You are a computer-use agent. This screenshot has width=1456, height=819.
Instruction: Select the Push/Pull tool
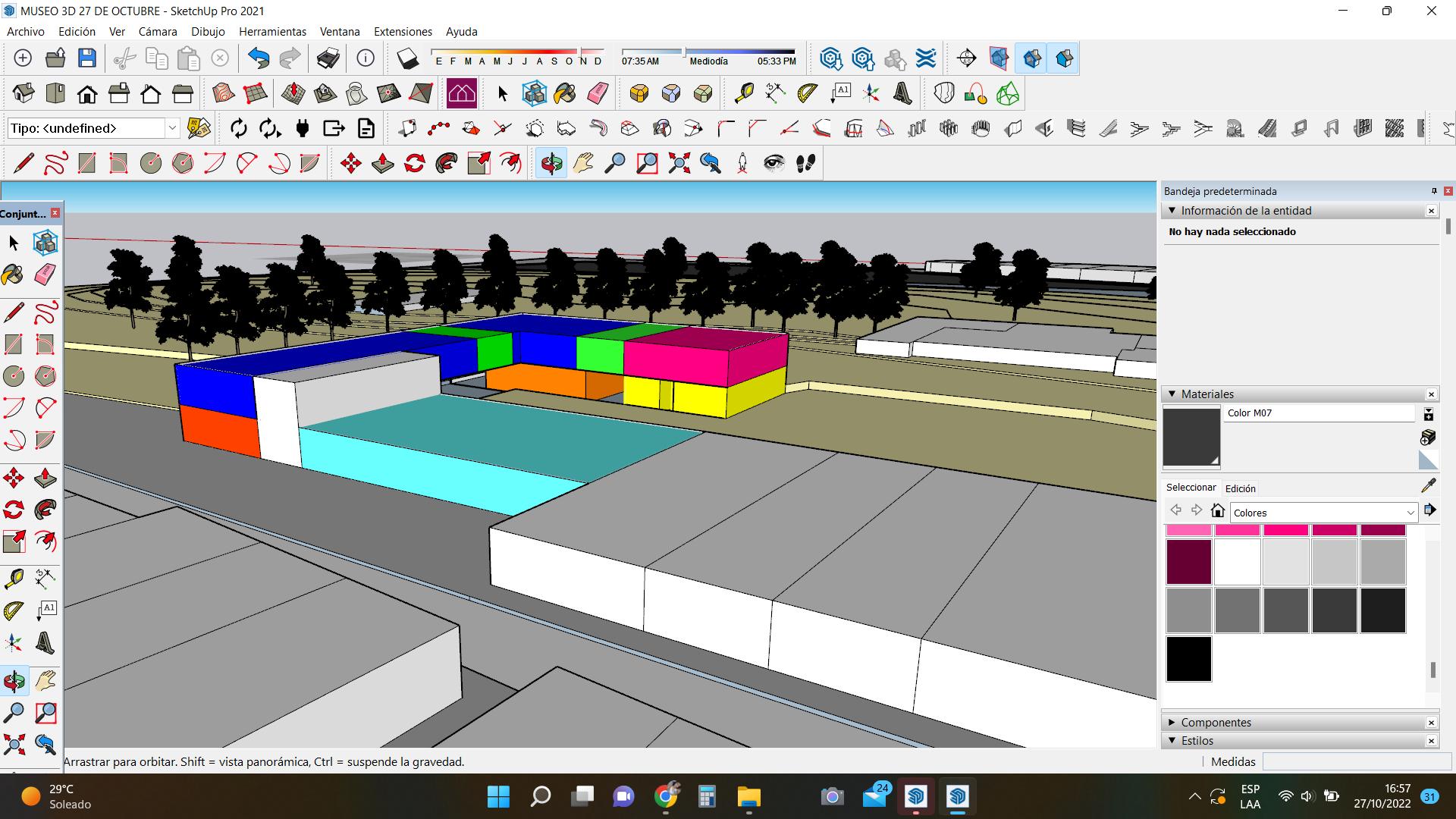pos(383,163)
